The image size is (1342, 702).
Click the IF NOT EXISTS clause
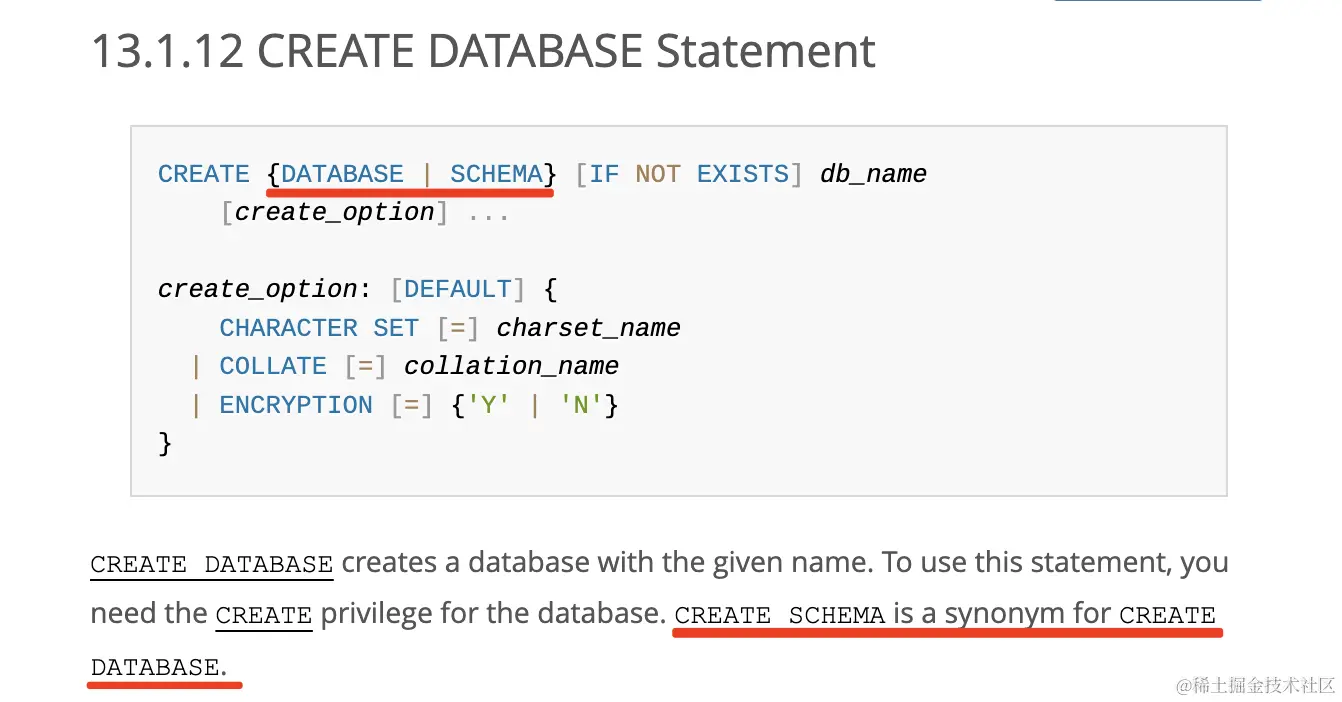[689, 174]
